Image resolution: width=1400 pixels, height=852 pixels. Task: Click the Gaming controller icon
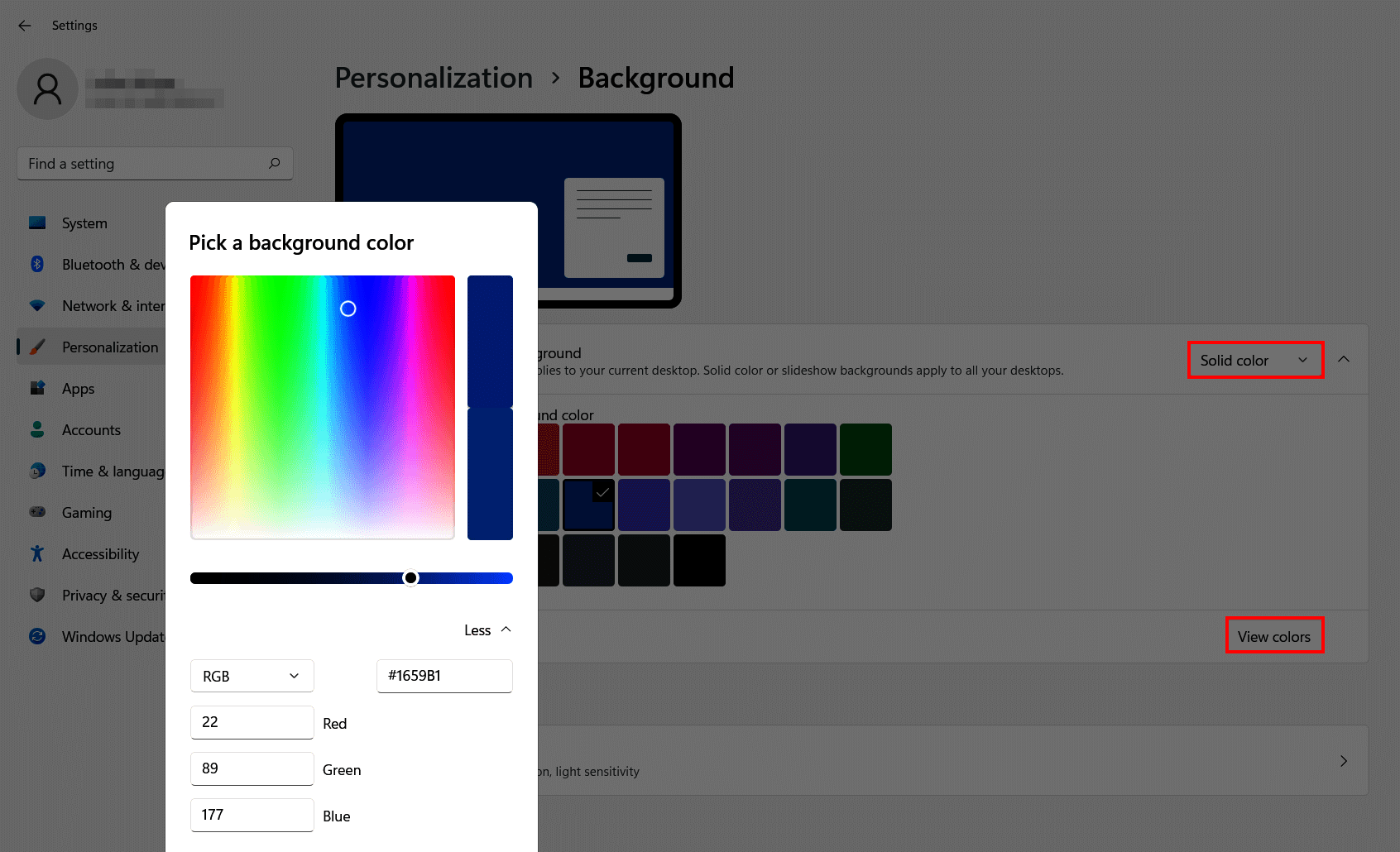(x=37, y=512)
